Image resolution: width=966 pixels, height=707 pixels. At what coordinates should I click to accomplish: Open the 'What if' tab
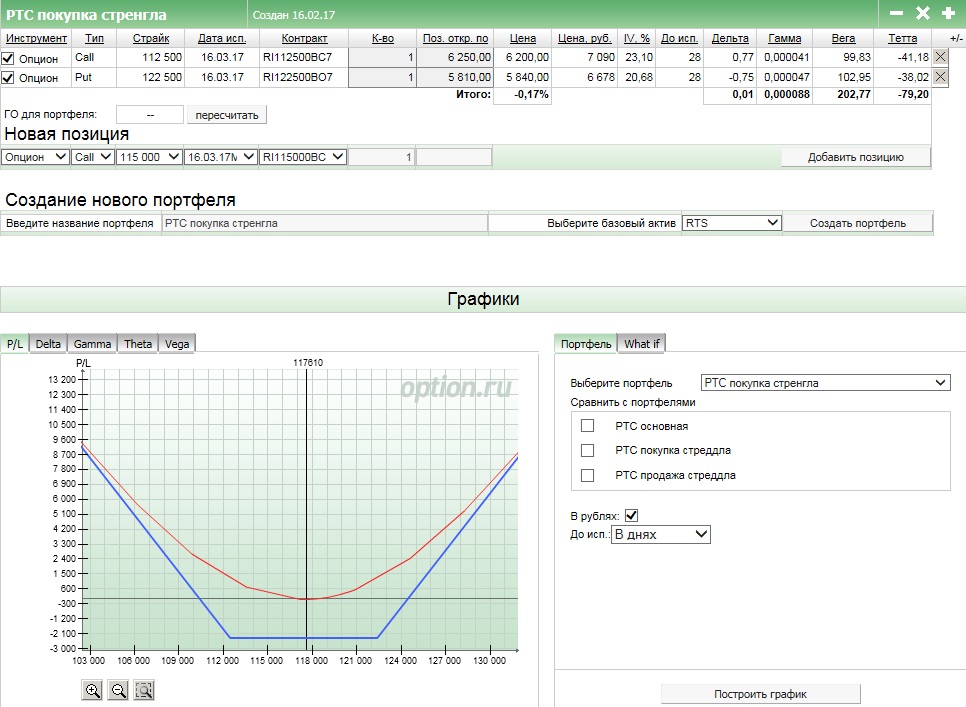click(x=642, y=344)
